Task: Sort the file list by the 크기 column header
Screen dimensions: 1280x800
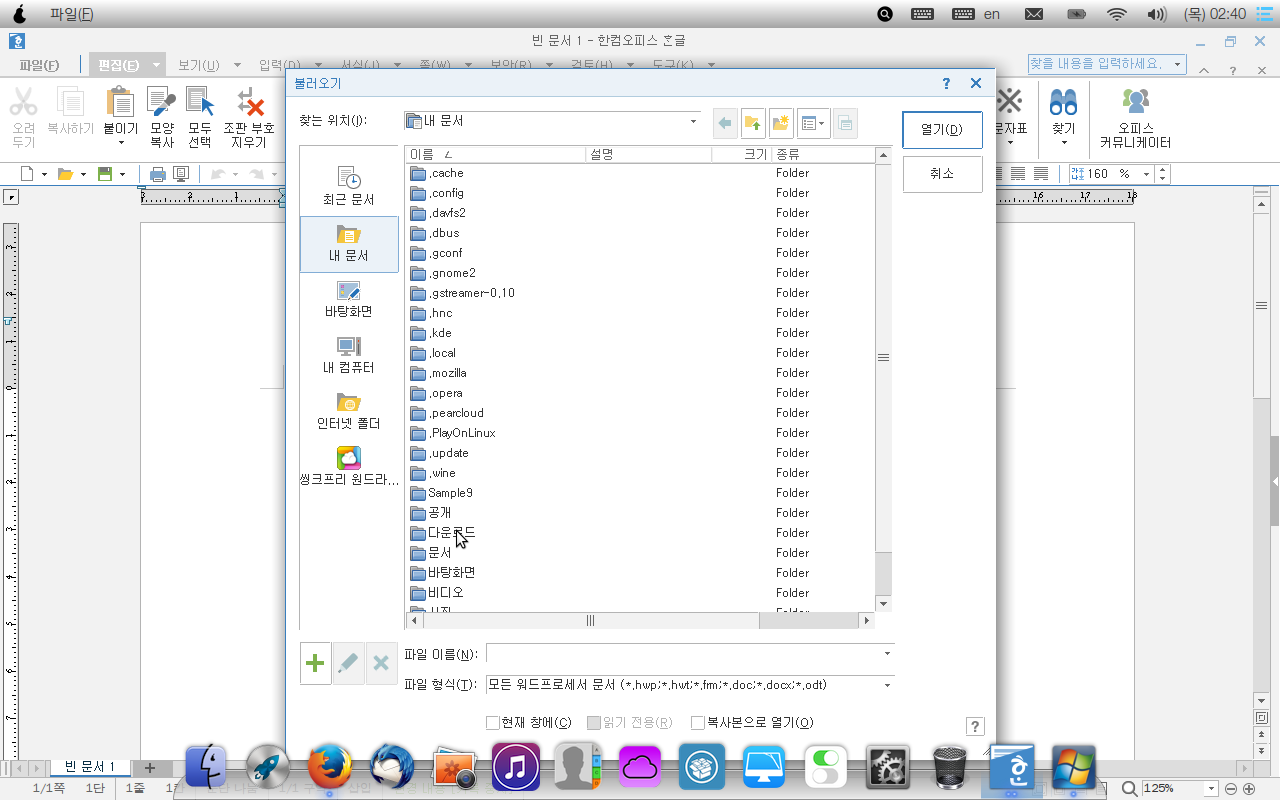Action: click(741, 155)
